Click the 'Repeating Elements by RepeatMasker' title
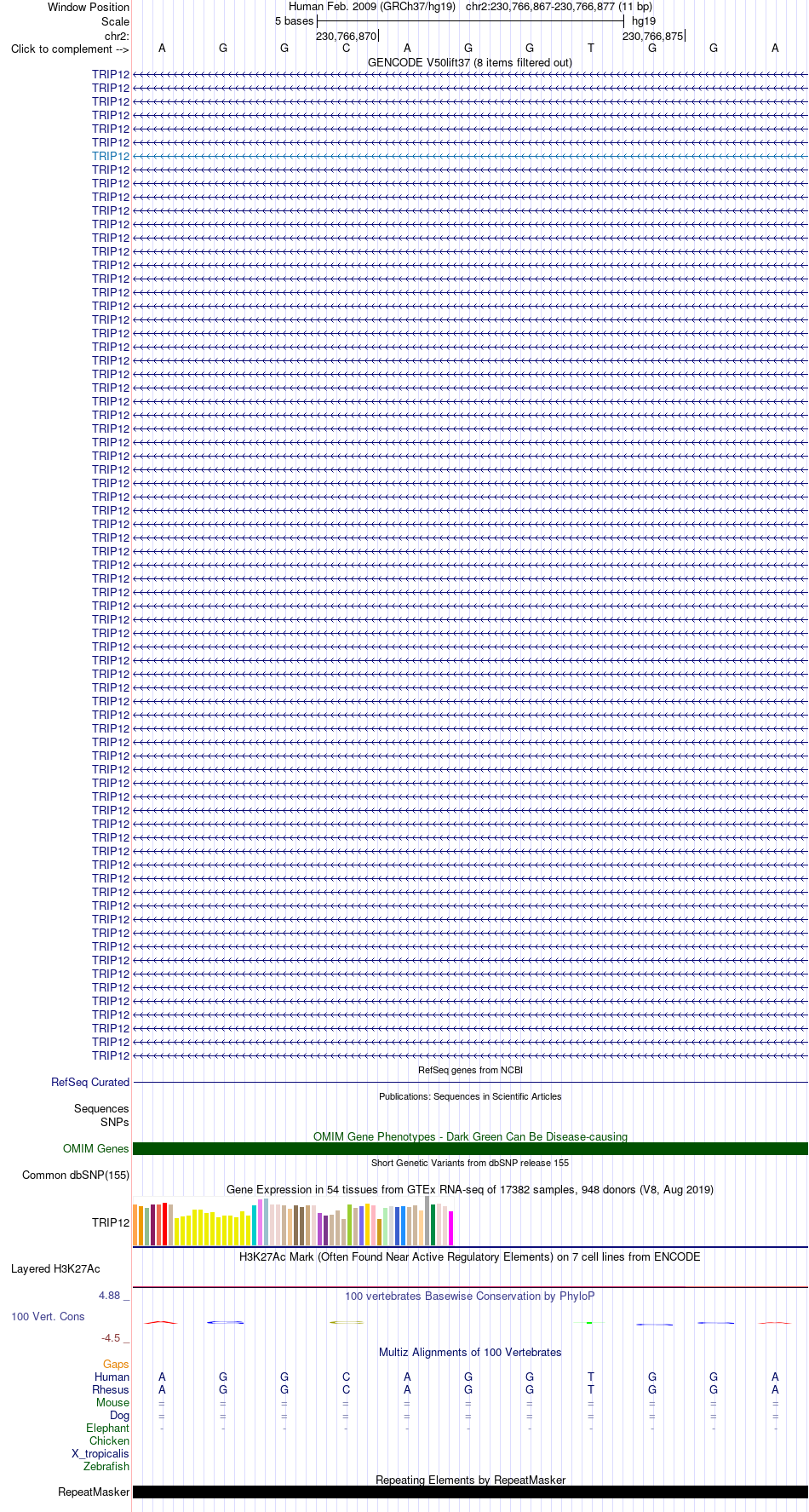 pos(470,1480)
